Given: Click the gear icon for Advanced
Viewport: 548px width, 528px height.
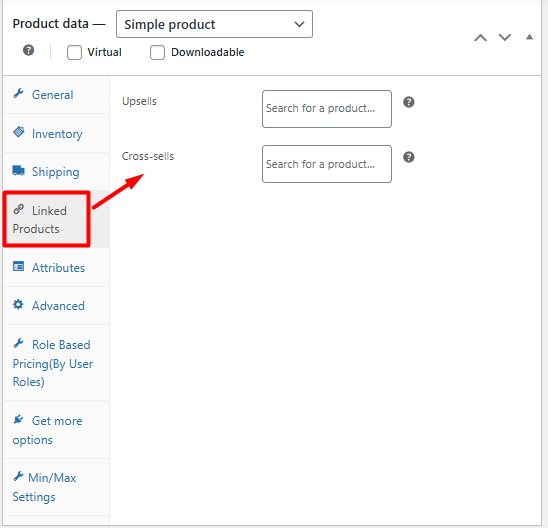Looking at the screenshot, I should (x=18, y=304).
